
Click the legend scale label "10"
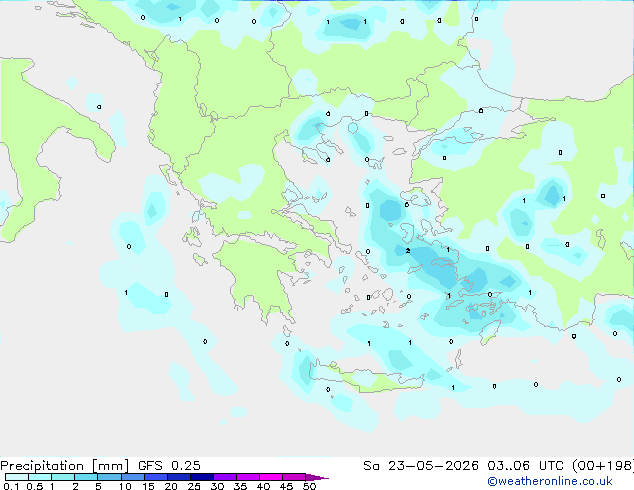pyautogui.click(x=125, y=486)
